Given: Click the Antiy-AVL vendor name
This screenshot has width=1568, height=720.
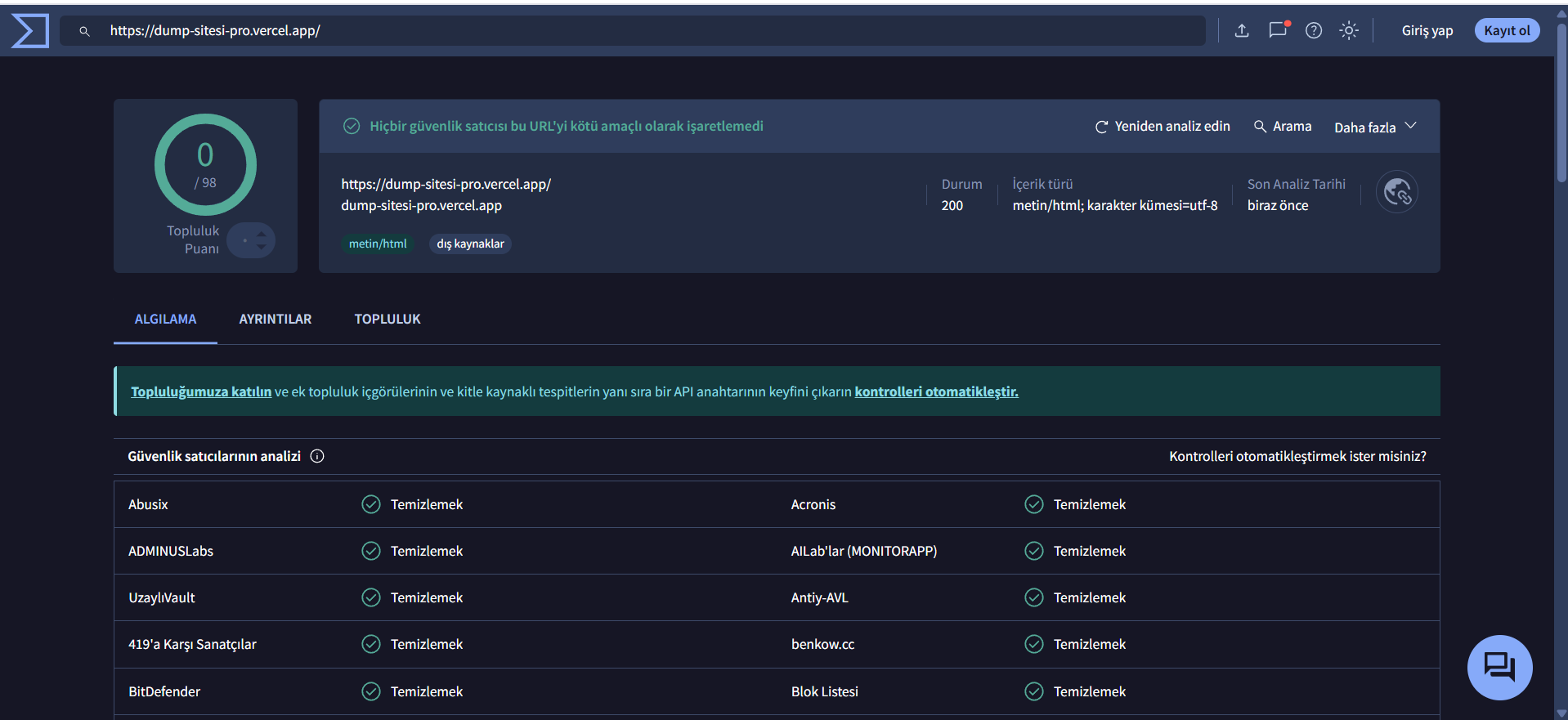Looking at the screenshot, I should (x=820, y=597).
